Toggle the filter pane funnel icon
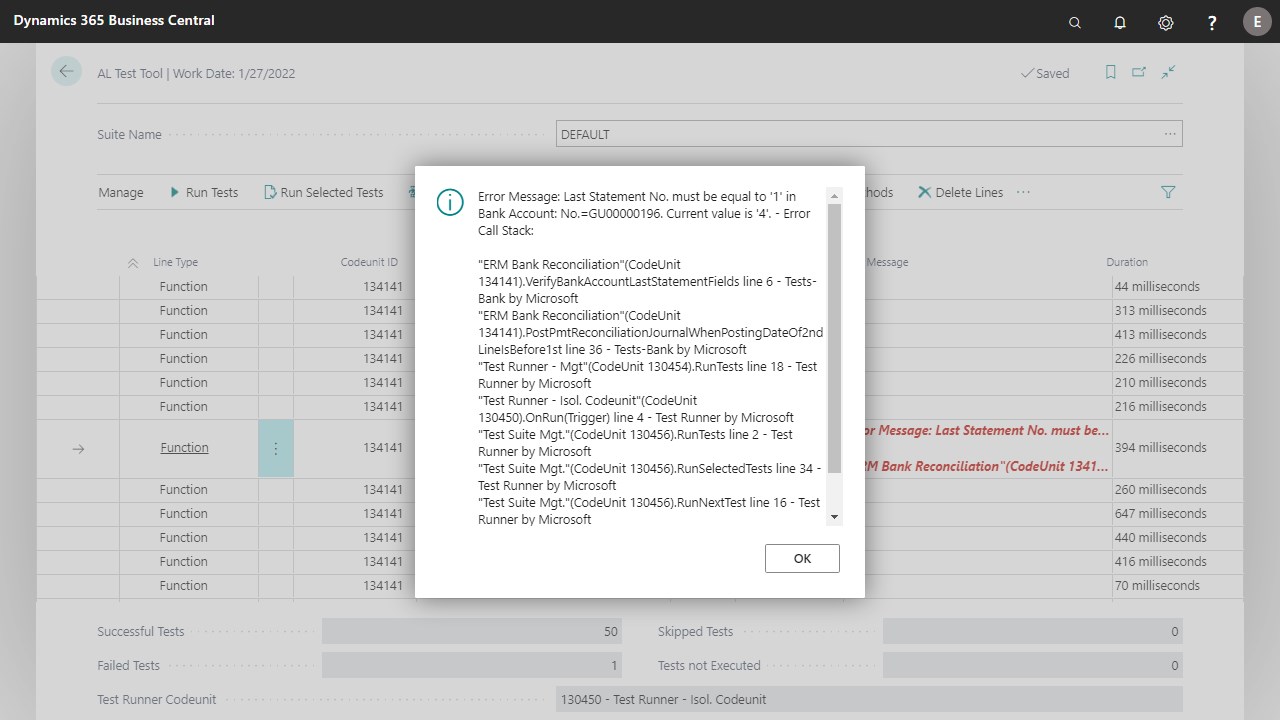The width and height of the screenshot is (1280, 720). (1168, 192)
